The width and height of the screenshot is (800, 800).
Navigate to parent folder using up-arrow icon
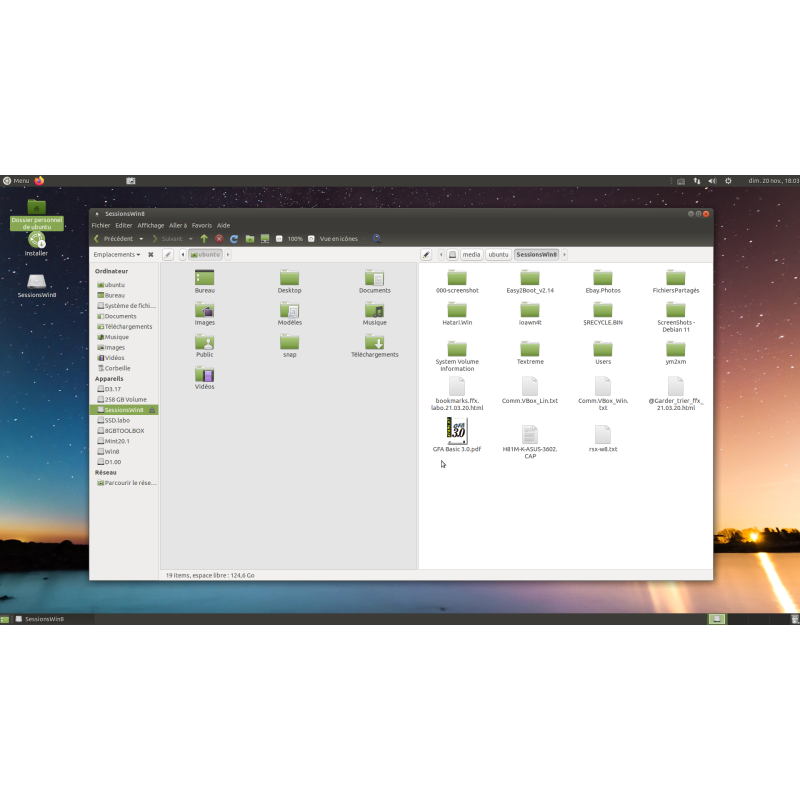[x=204, y=238]
